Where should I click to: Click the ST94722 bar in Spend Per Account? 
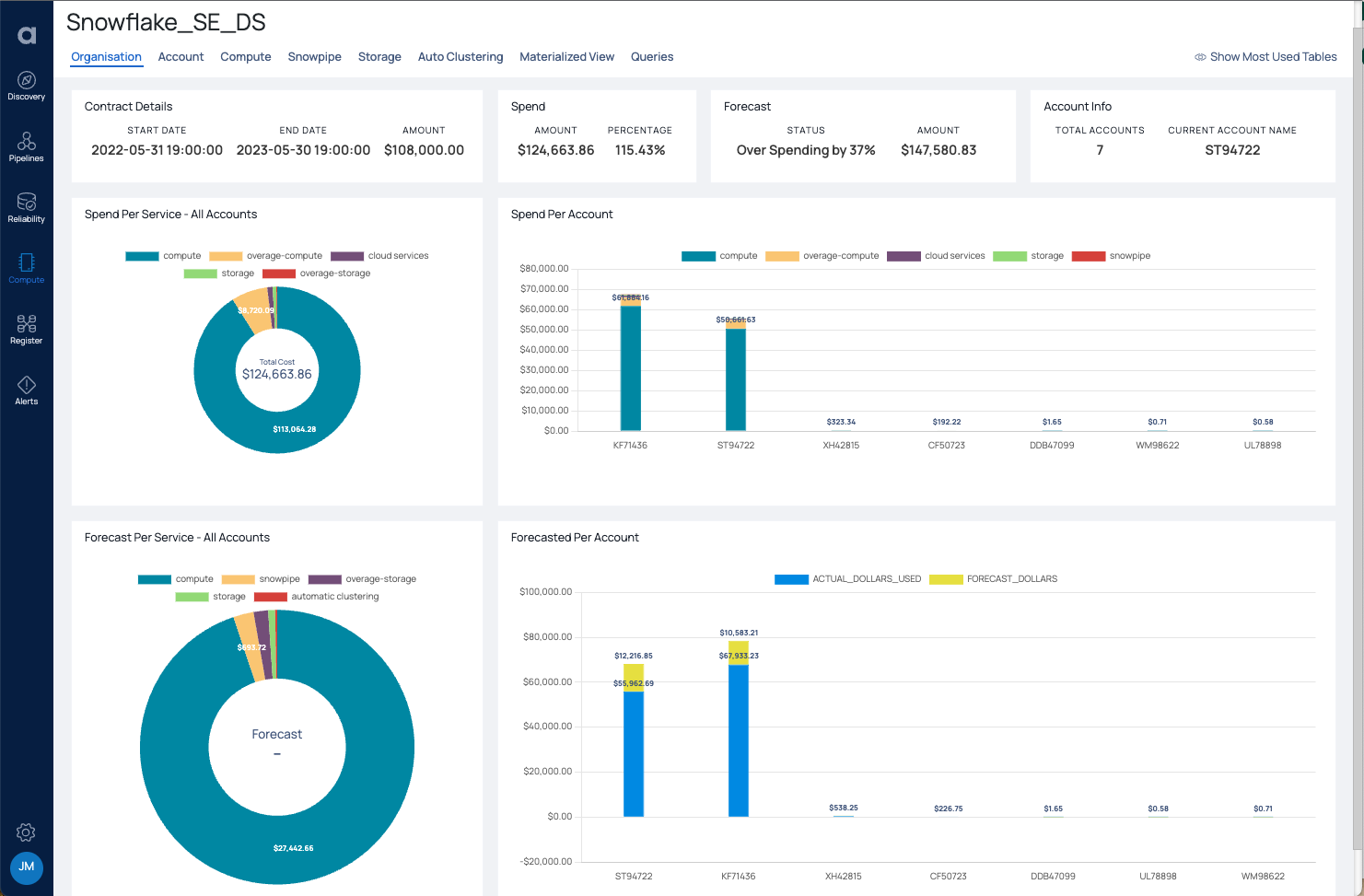pos(736,375)
